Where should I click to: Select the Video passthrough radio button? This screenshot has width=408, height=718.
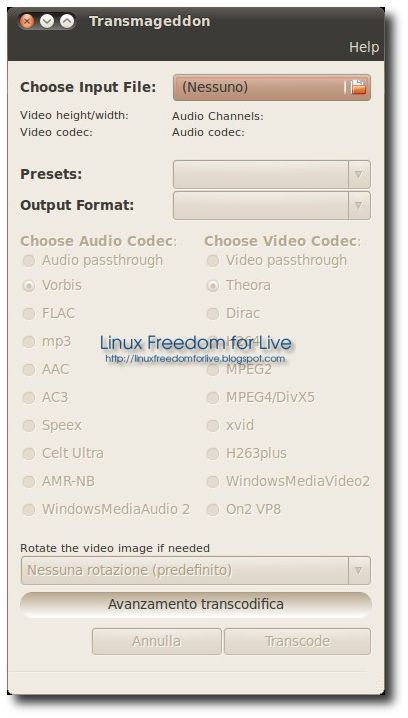point(212,261)
